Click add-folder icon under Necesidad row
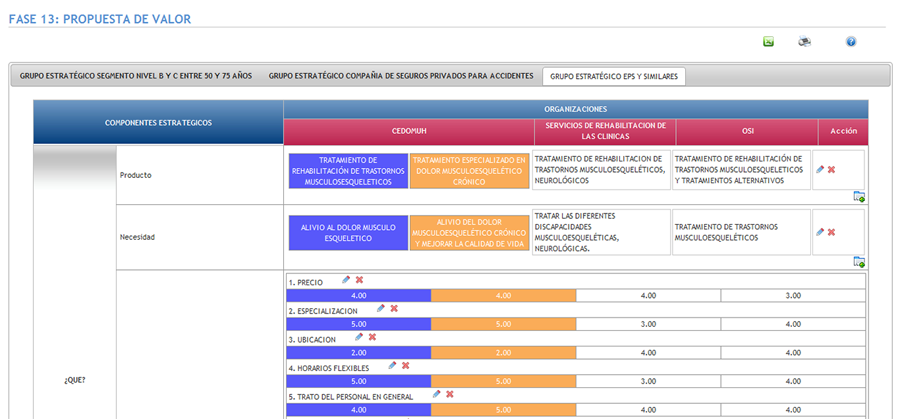This screenshot has width=900, height=419. pyautogui.click(x=859, y=262)
